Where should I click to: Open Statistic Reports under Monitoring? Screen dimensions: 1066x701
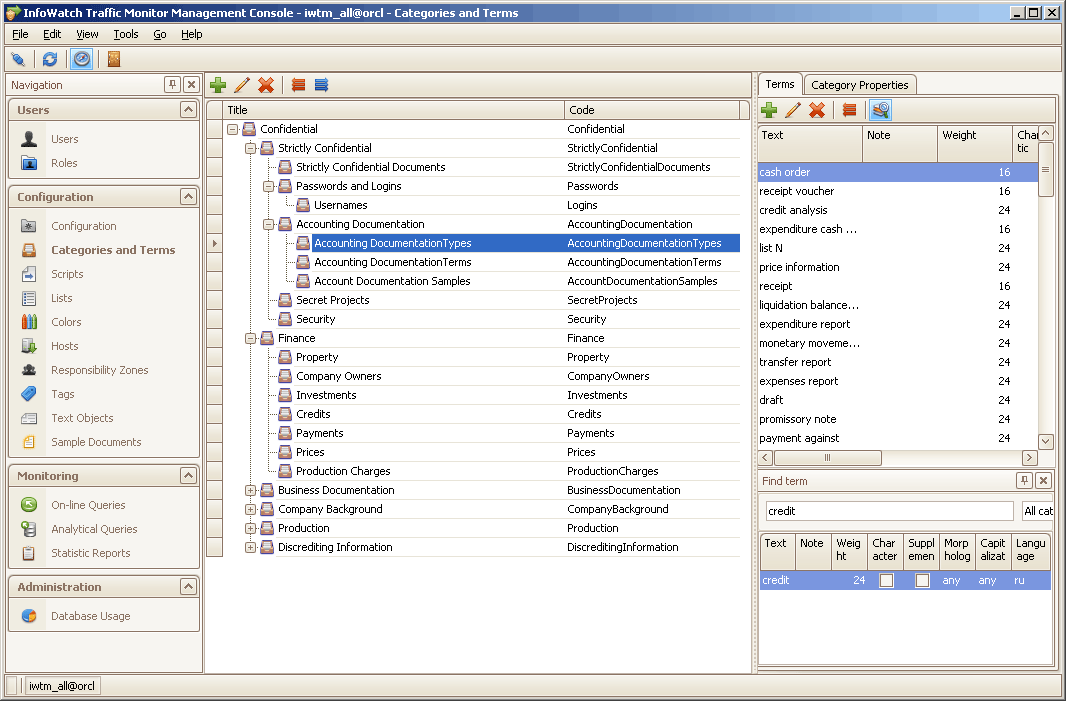point(90,553)
